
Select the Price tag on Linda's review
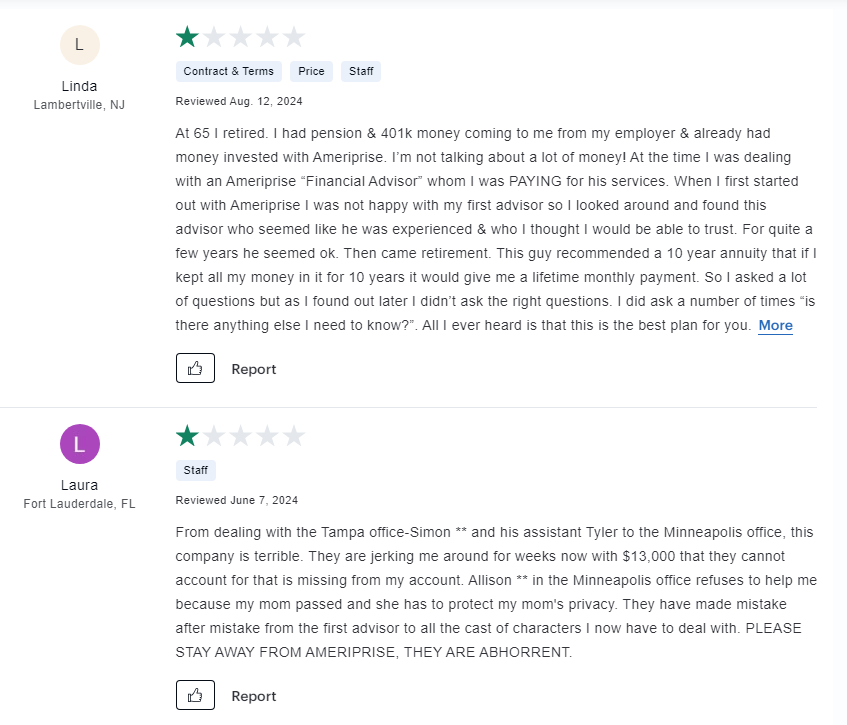pos(311,71)
